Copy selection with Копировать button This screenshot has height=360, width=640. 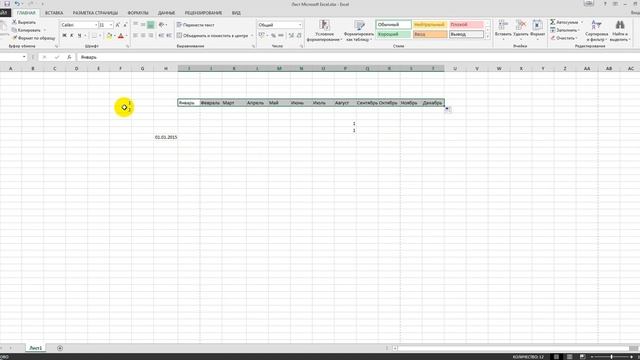[x=26, y=30]
